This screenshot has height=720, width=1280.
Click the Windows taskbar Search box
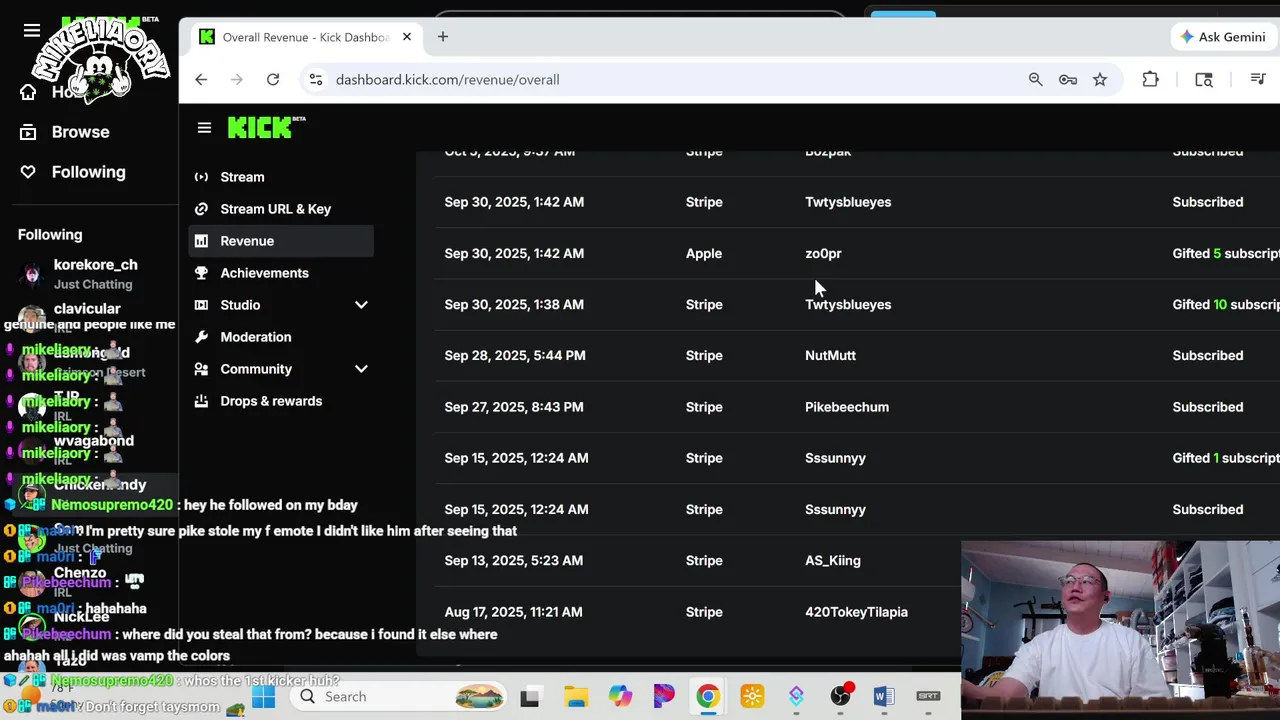(x=397, y=697)
